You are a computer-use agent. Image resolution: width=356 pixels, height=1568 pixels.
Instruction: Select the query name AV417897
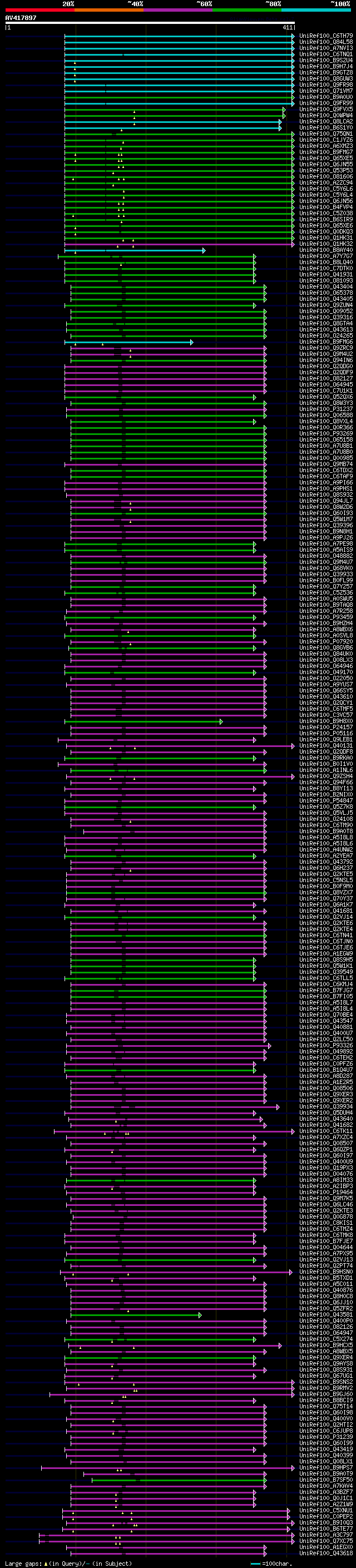(x=21, y=18)
